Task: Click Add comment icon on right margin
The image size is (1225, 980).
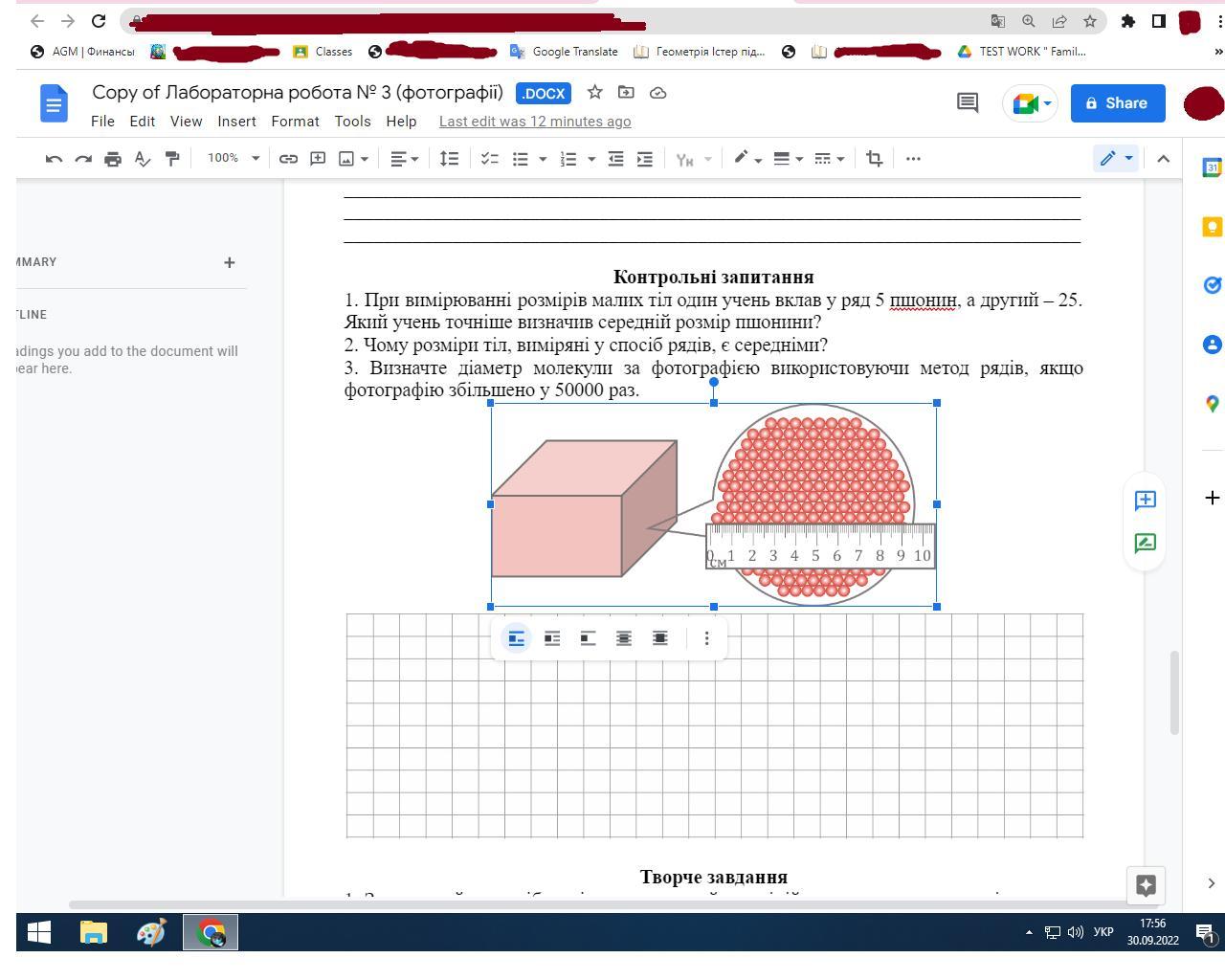Action: (x=1145, y=500)
